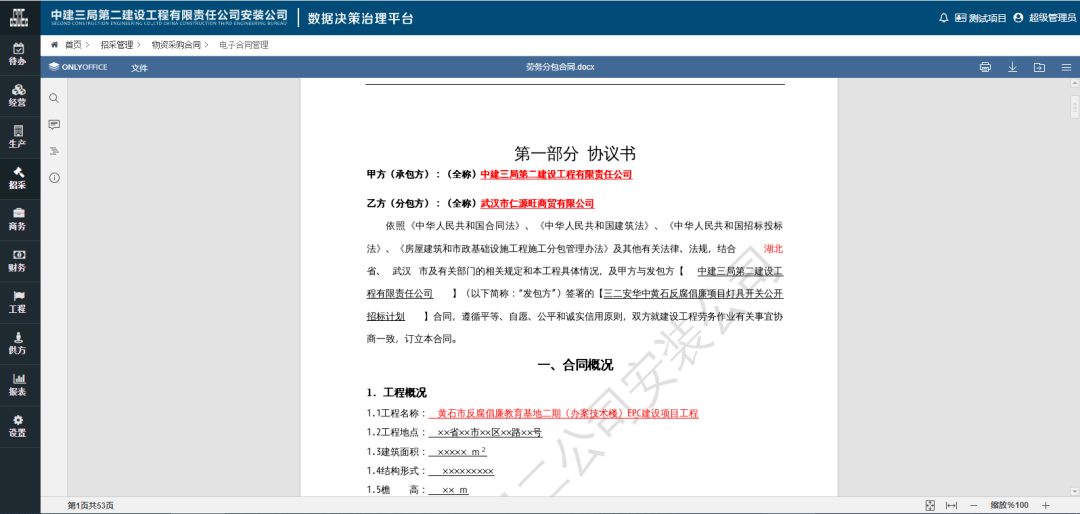The height and width of the screenshot is (514, 1080).
Task: Click the company logo in top-left corner
Action: tap(19, 17)
